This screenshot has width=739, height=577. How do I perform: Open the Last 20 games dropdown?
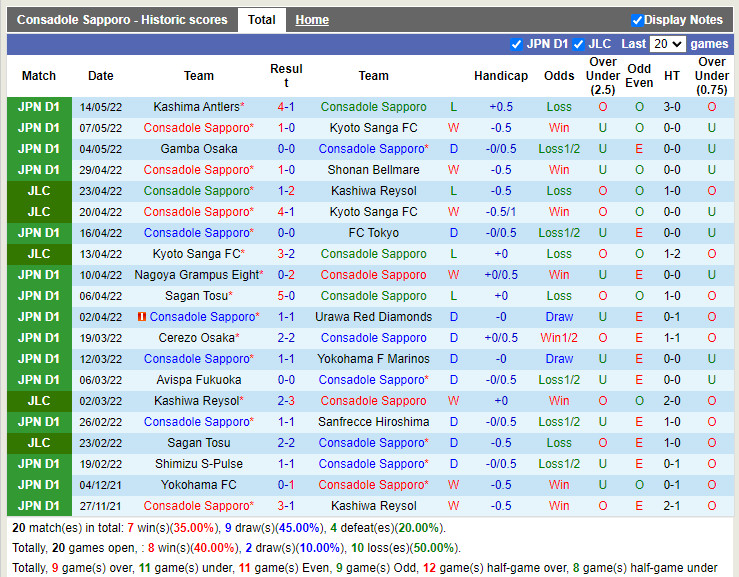[666, 44]
